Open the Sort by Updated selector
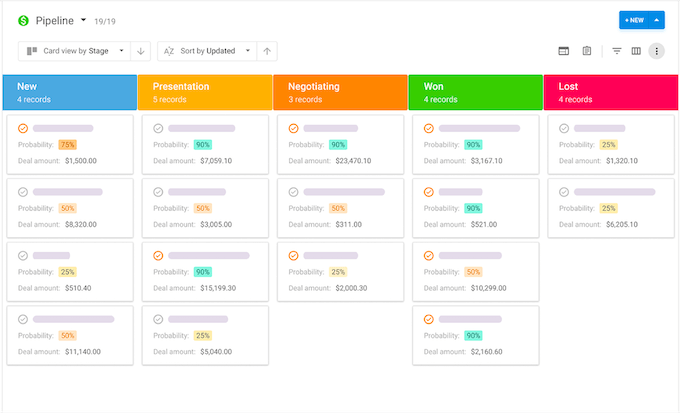The image size is (680, 413). (x=207, y=51)
